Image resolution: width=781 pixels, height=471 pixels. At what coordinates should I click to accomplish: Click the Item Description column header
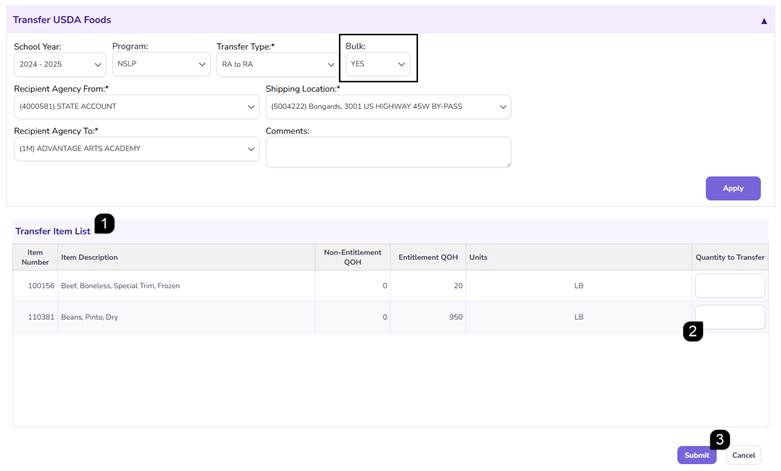click(x=186, y=257)
